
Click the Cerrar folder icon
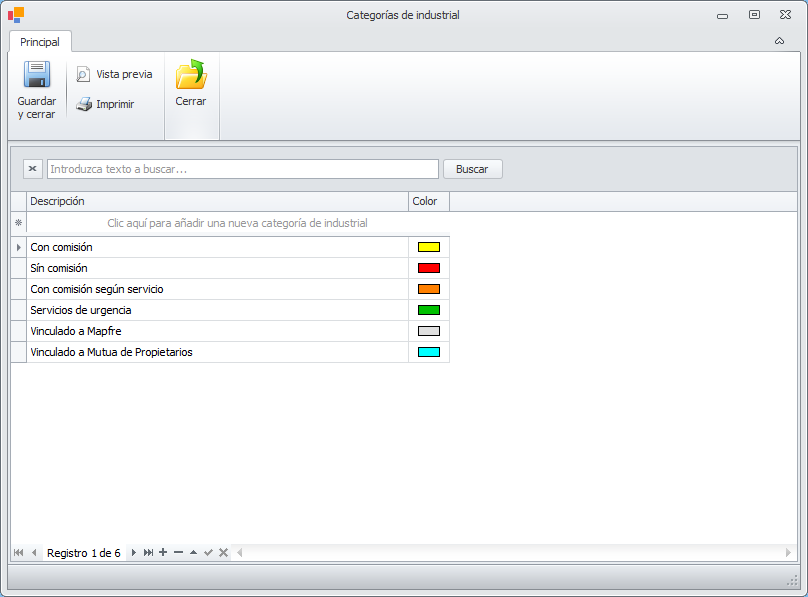click(191, 75)
